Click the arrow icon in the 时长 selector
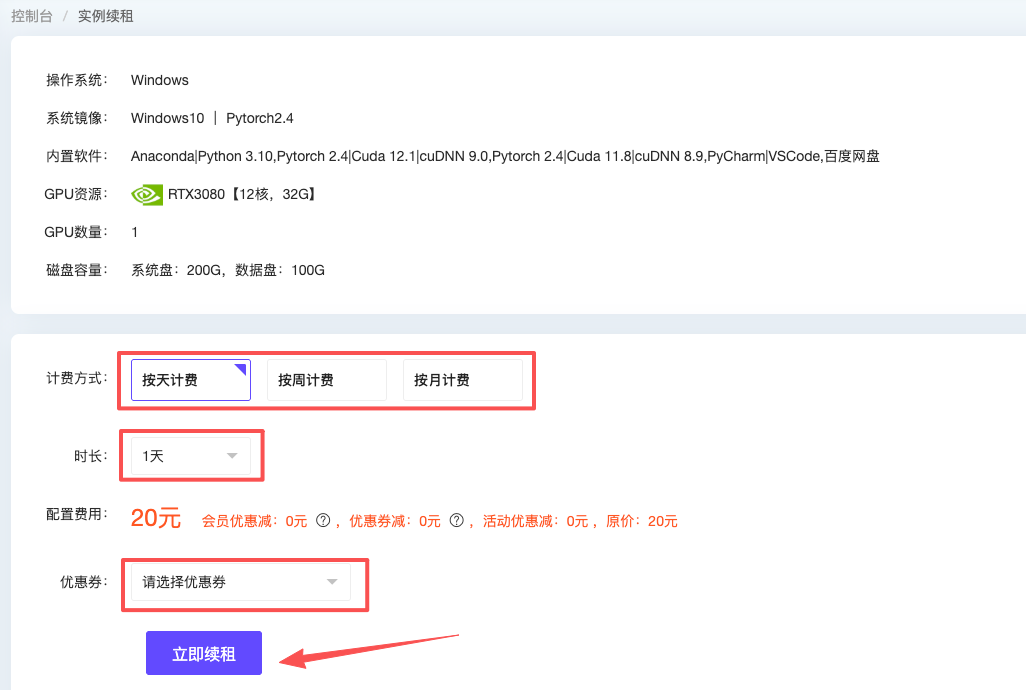 [232, 456]
